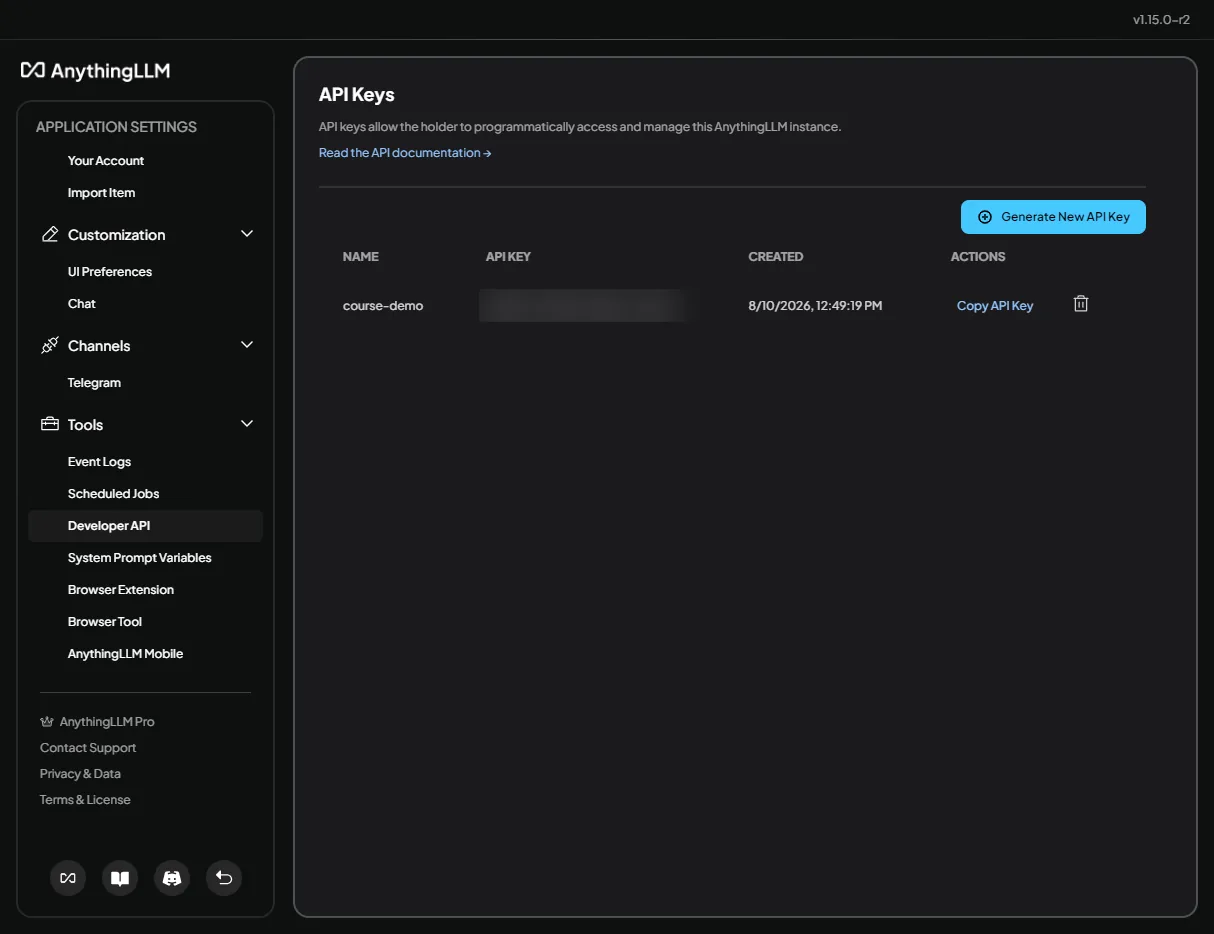
Task: Click the APPLICATION SETTINGS heading
Action: [x=116, y=127]
